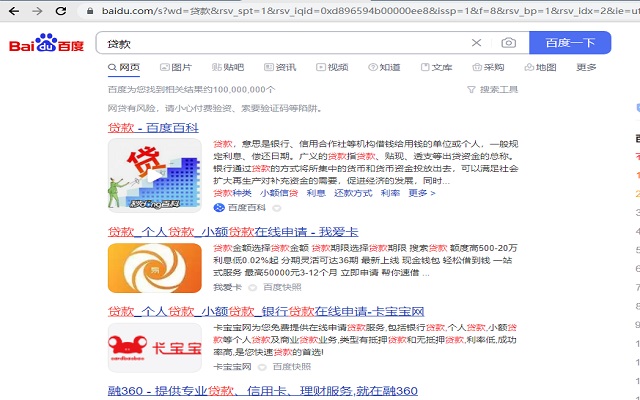Screen dimensions: 640x400
Task: Click the 卡宝宝网 source label
Action: (x=232, y=367)
